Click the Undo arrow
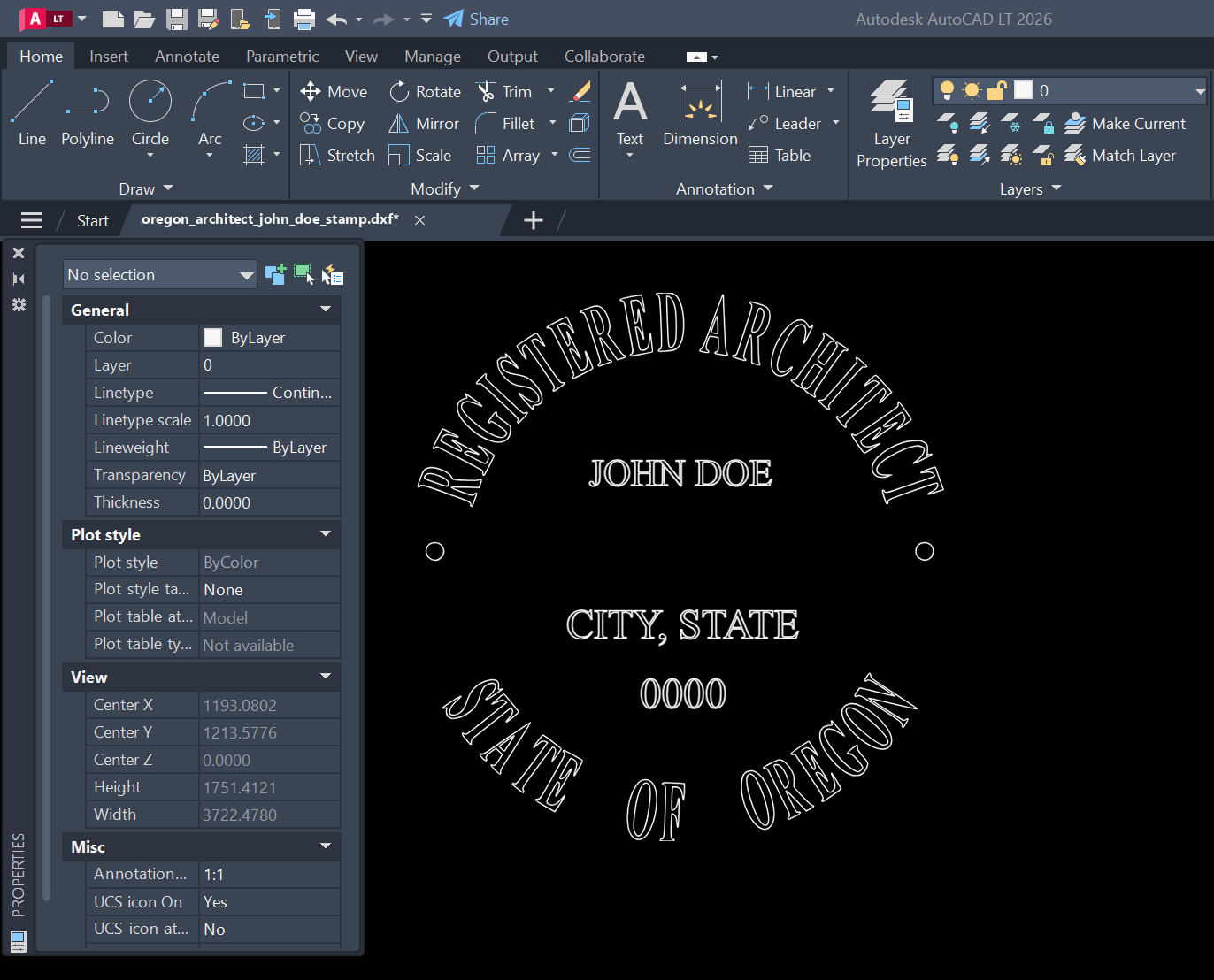 (336, 19)
